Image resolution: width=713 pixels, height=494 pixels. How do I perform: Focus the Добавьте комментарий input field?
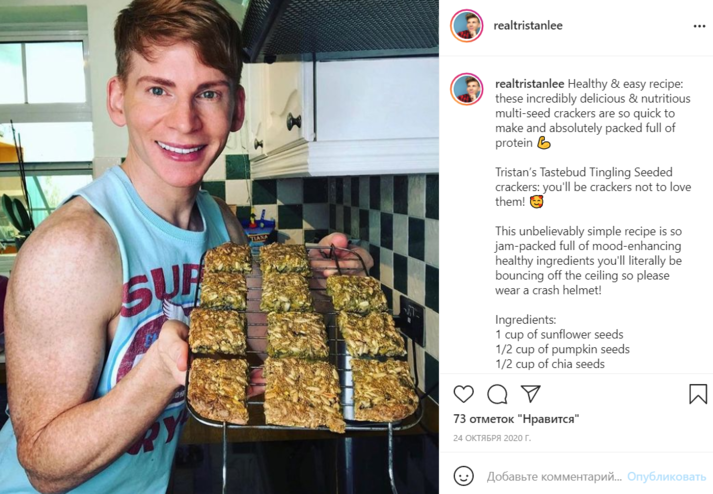554,477
